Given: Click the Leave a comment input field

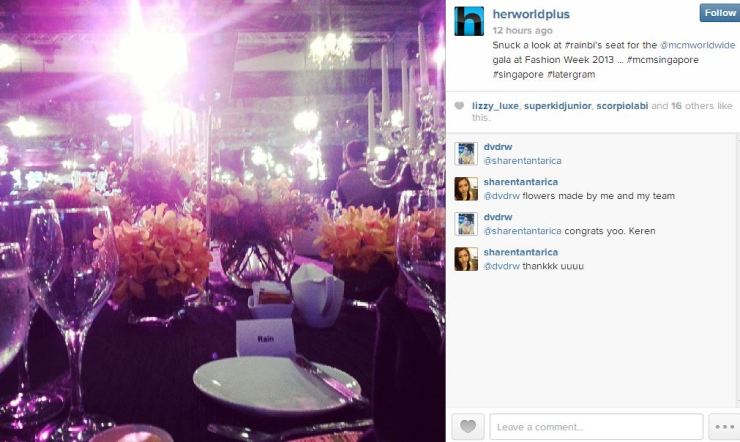Looking at the screenshot, I should [596, 426].
